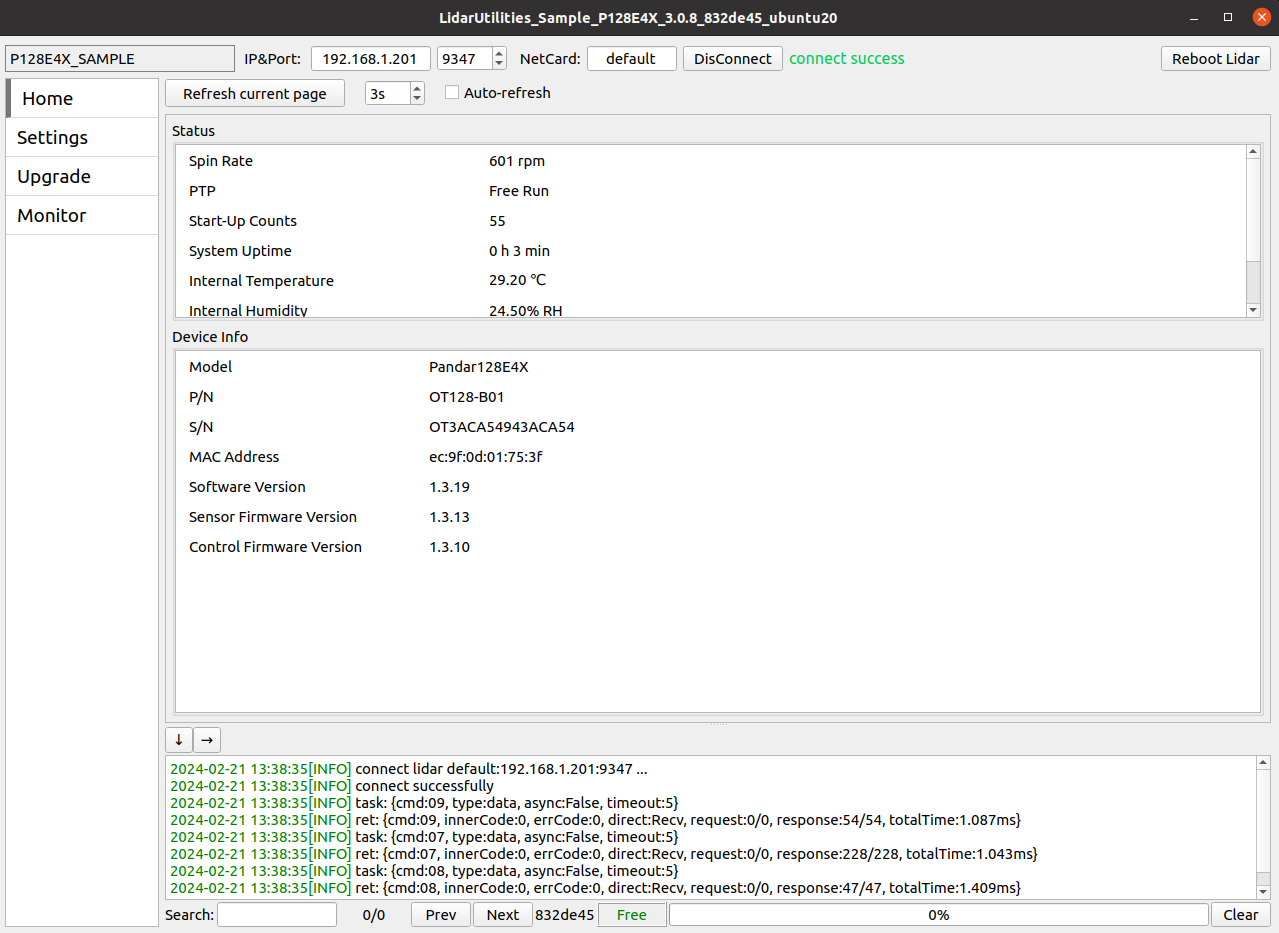The height and width of the screenshot is (933, 1279).
Task: Increase the refresh interval with up arrow
Action: point(418,88)
